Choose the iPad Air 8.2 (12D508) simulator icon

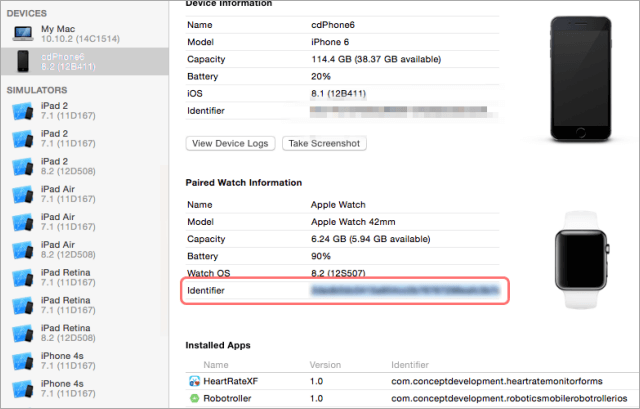(23, 250)
